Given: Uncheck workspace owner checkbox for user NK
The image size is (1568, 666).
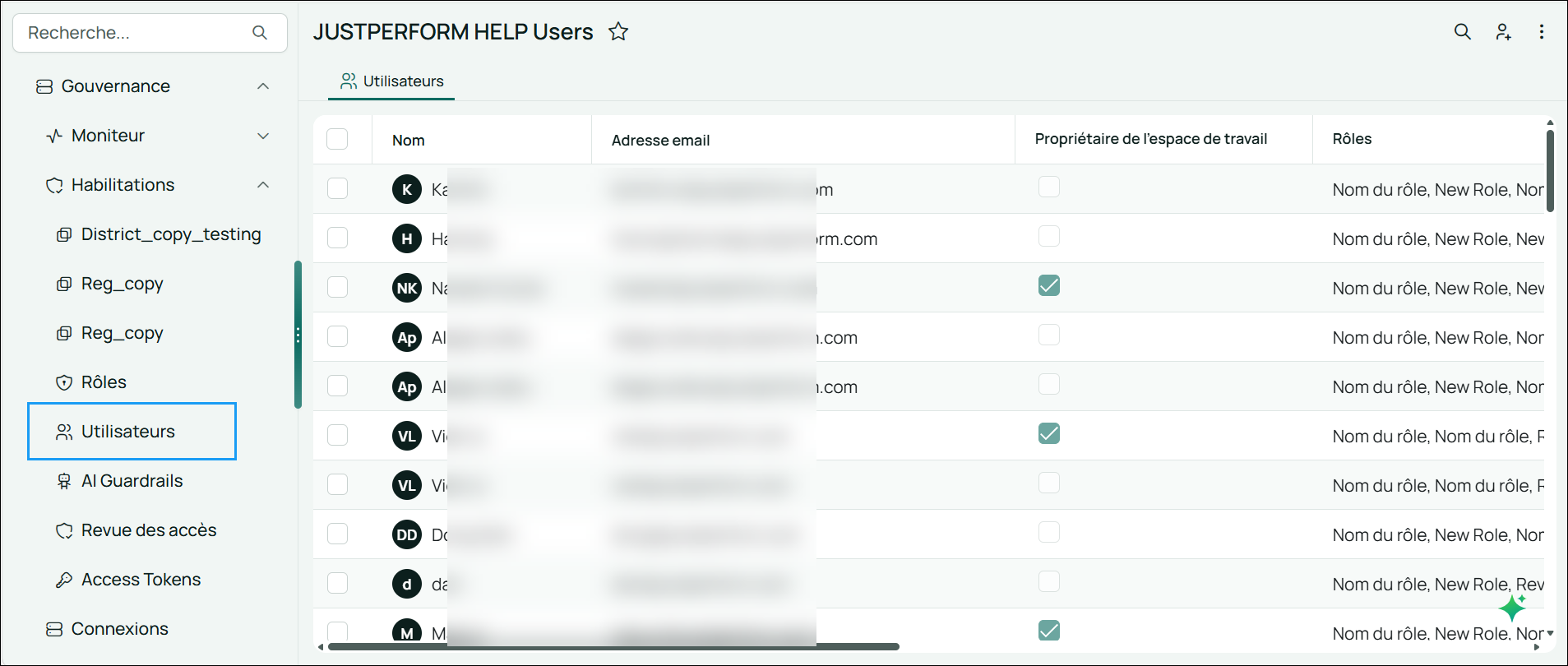Looking at the screenshot, I should (x=1049, y=285).
